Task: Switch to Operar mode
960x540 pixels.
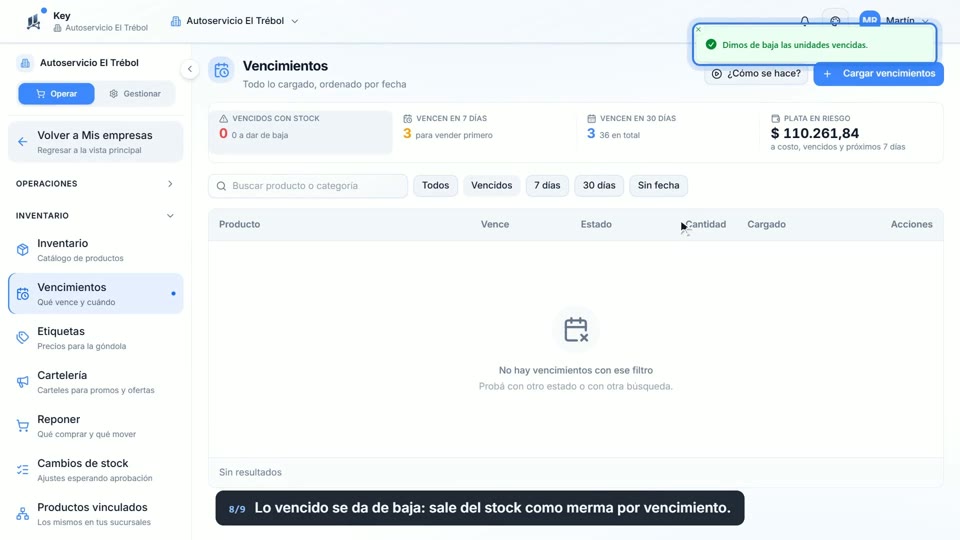Action: tap(56, 94)
